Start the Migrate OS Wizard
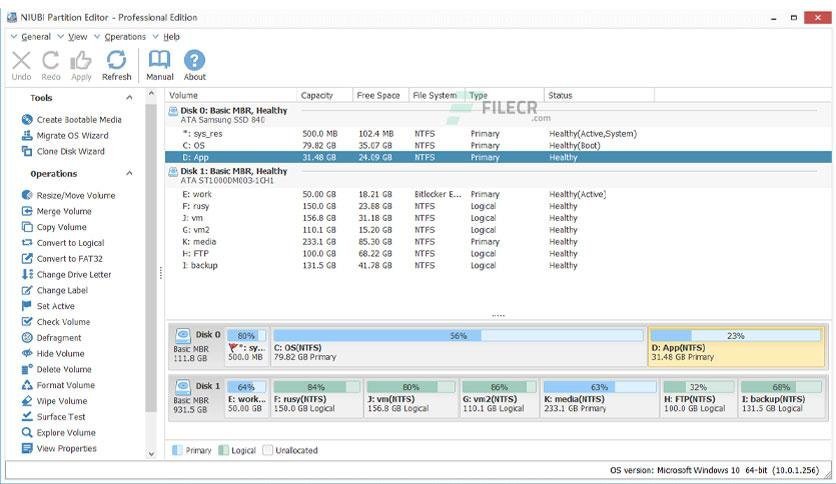The height and width of the screenshot is (484, 836). [65, 135]
